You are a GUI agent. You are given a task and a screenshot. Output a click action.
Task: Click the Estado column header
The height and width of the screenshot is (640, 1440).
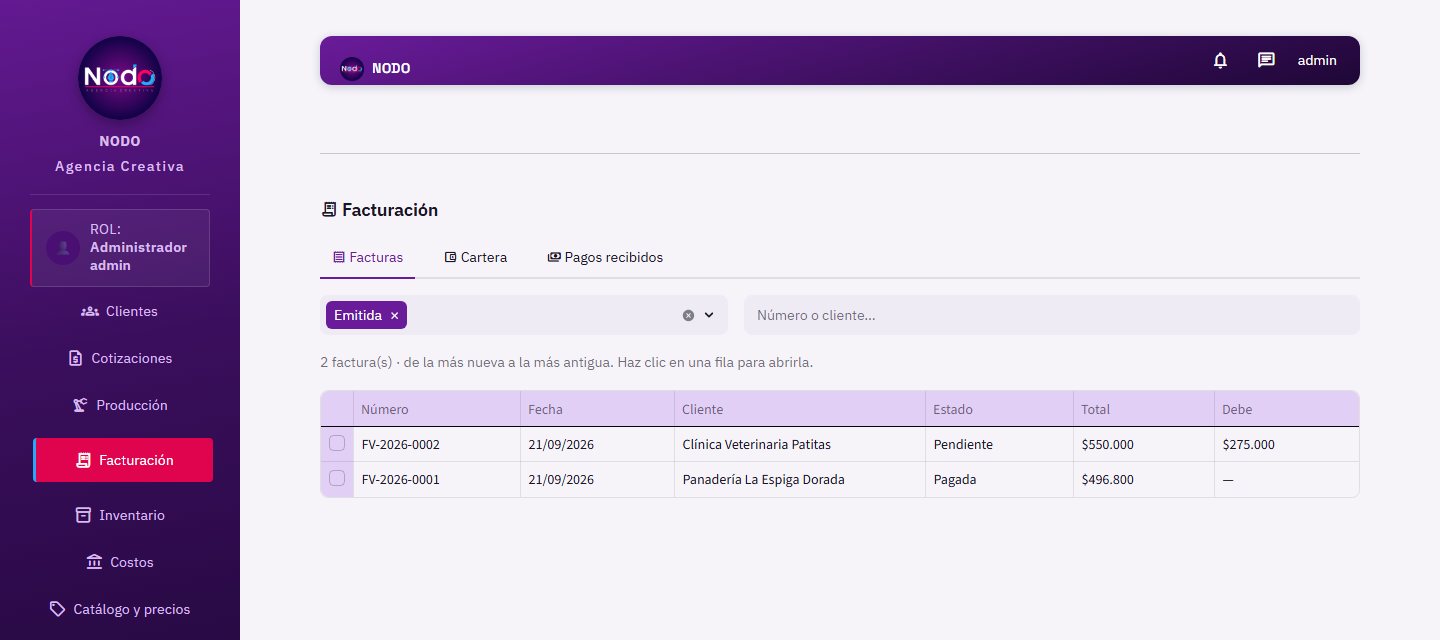click(x=1000, y=409)
